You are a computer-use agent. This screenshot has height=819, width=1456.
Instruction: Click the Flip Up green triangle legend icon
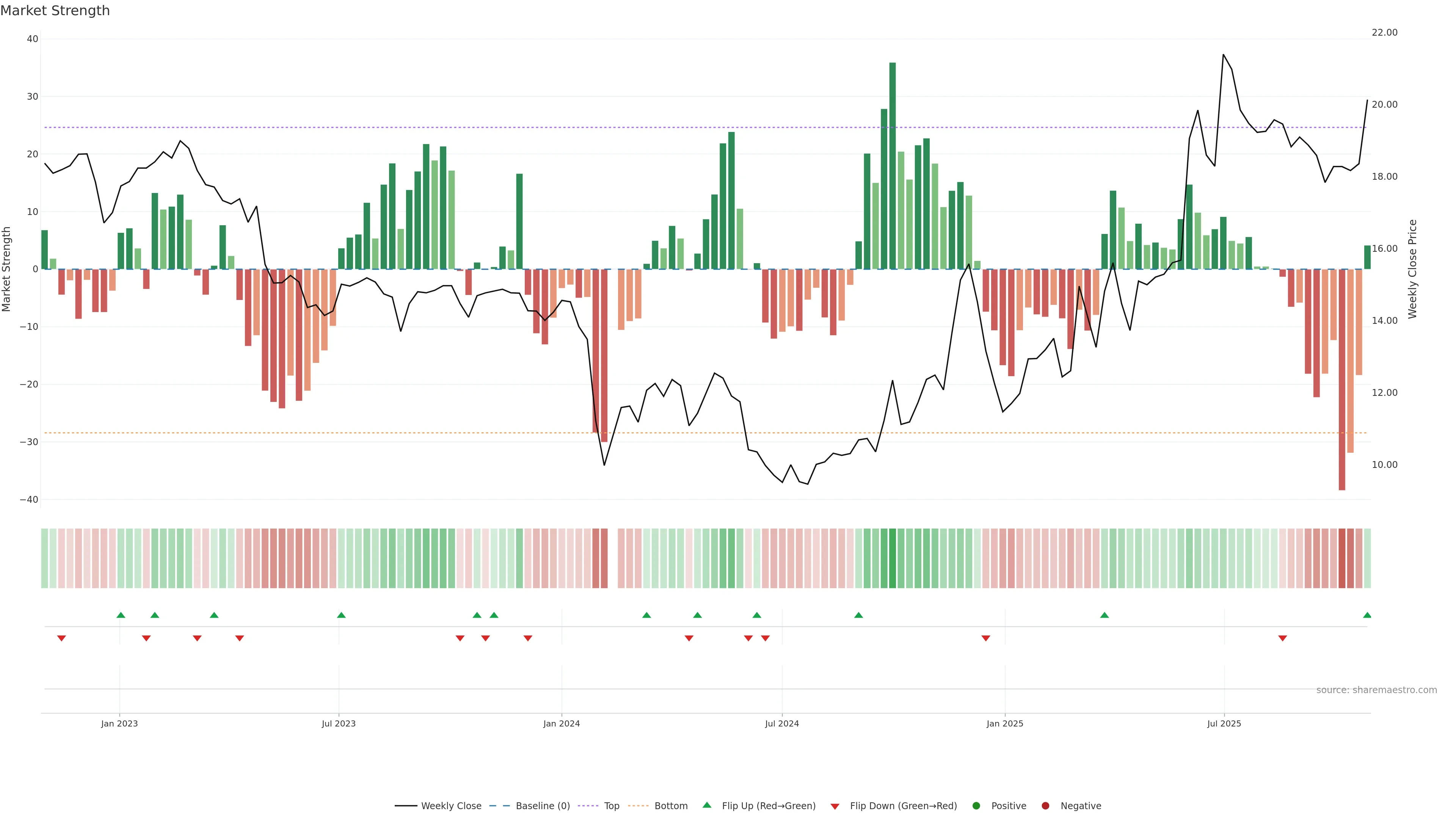coord(706,805)
